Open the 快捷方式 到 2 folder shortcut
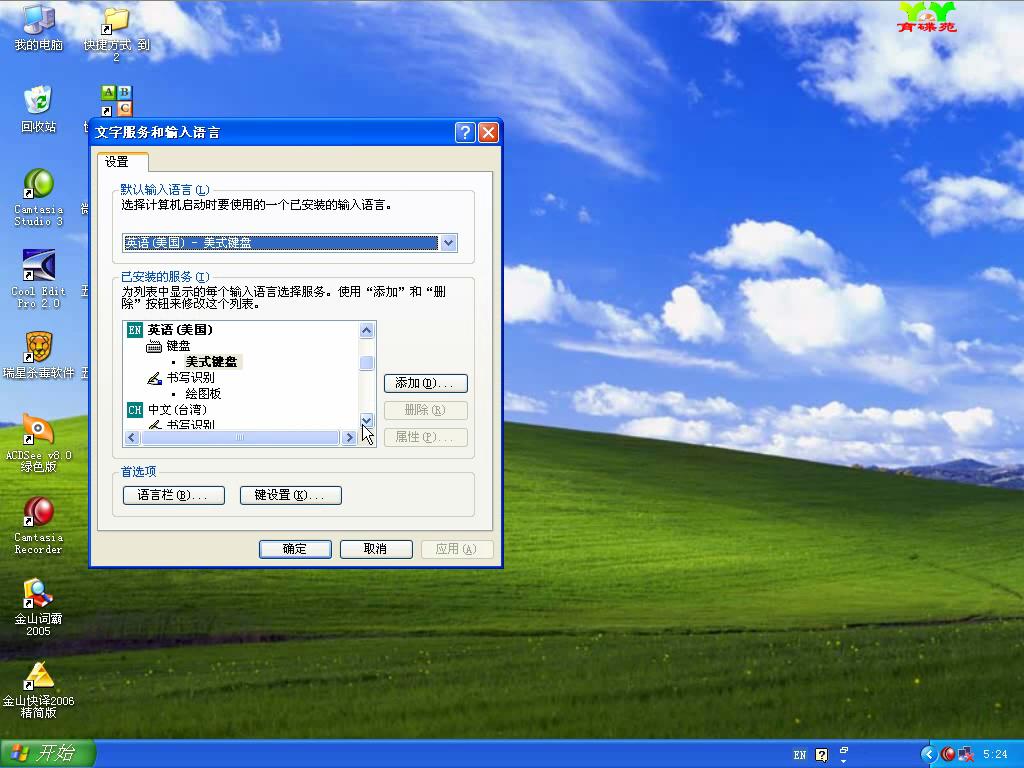The width and height of the screenshot is (1024, 768). [x=116, y=34]
